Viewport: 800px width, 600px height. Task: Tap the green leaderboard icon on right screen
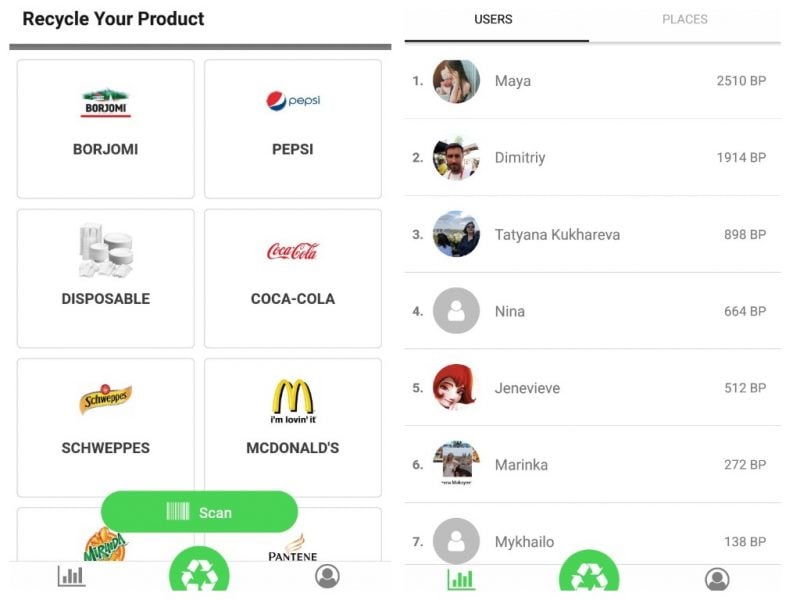pyautogui.click(x=461, y=579)
